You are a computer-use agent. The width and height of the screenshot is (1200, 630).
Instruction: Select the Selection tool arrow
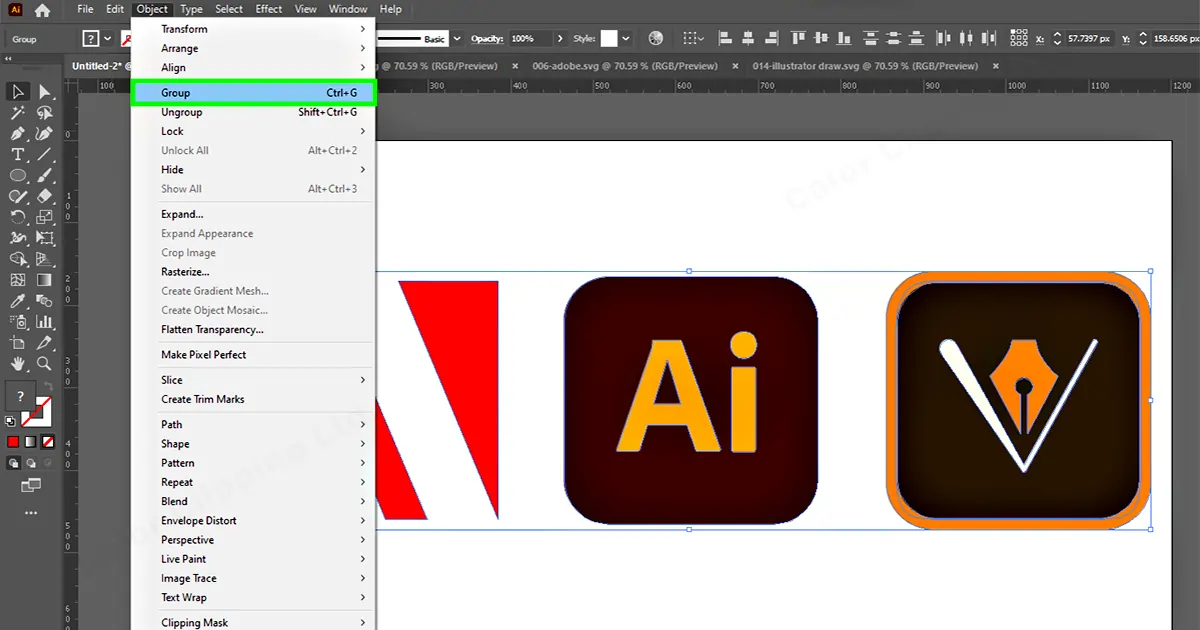(18, 92)
